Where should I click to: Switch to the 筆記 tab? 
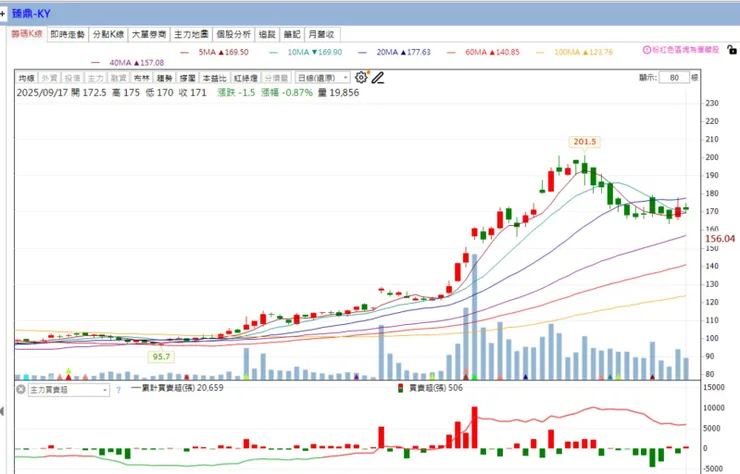click(x=292, y=34)
